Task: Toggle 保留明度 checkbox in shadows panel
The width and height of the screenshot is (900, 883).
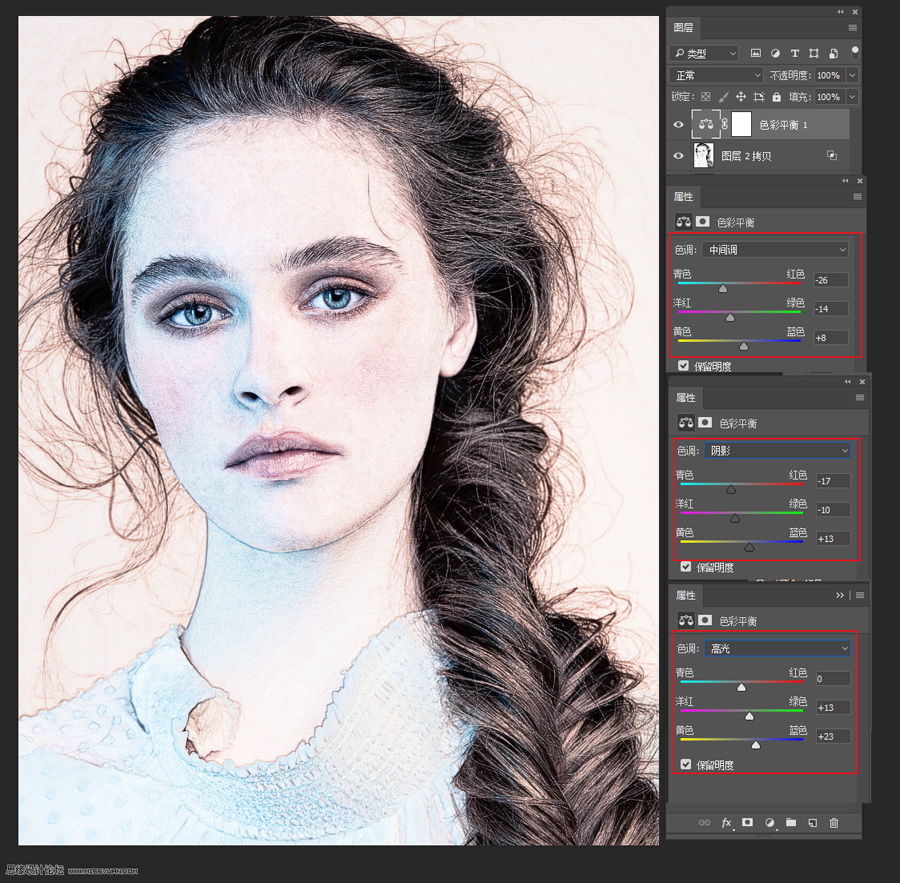Action: click(685, 567)
